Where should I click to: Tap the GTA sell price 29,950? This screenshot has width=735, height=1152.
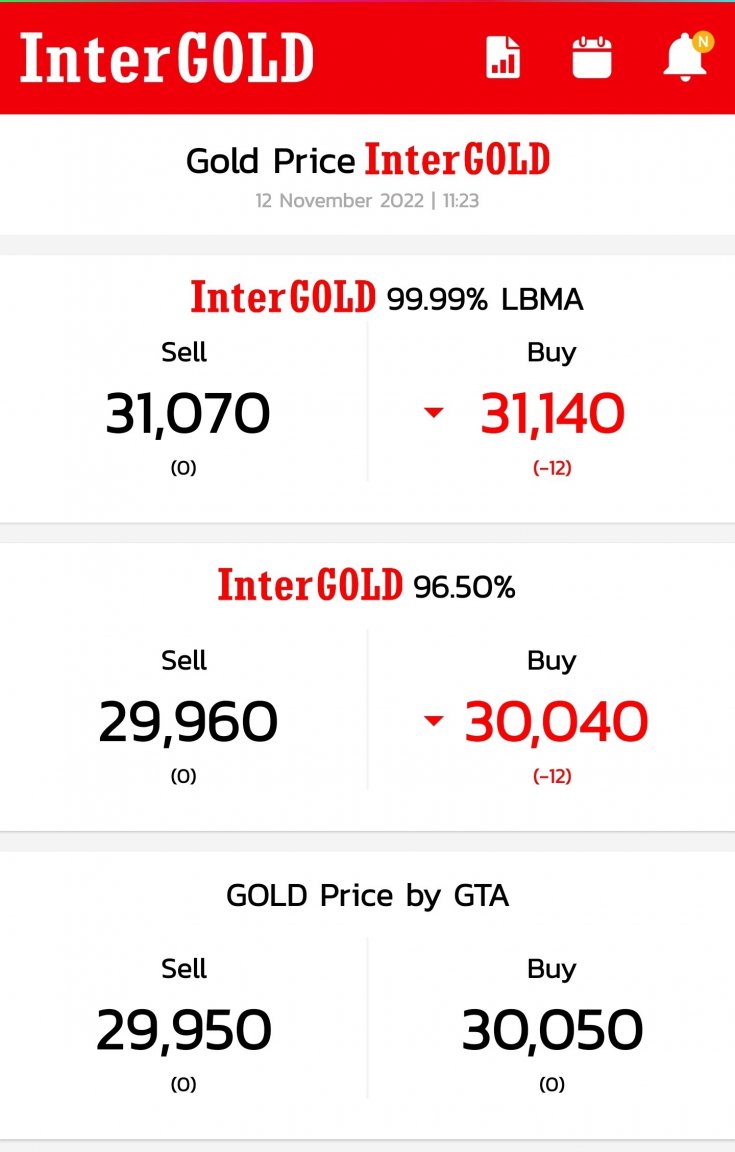pos(184,1030)
